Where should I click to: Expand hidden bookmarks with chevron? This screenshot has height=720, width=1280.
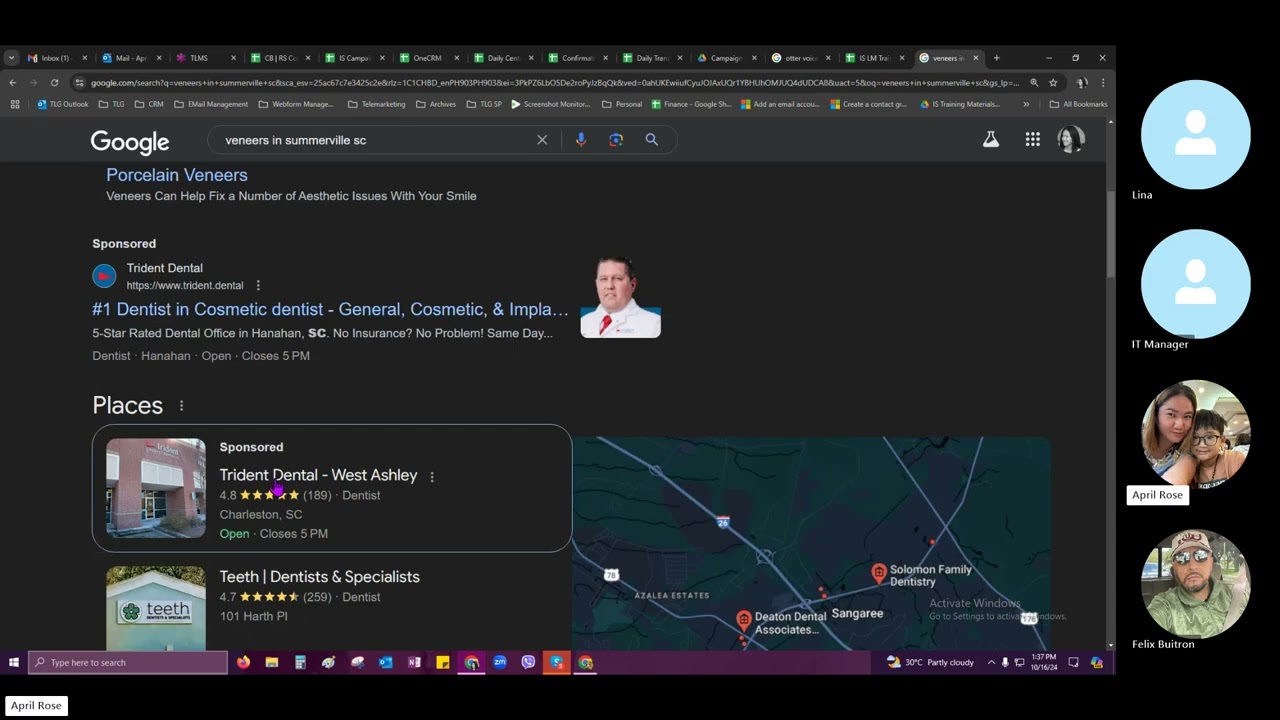[1026, 104]
